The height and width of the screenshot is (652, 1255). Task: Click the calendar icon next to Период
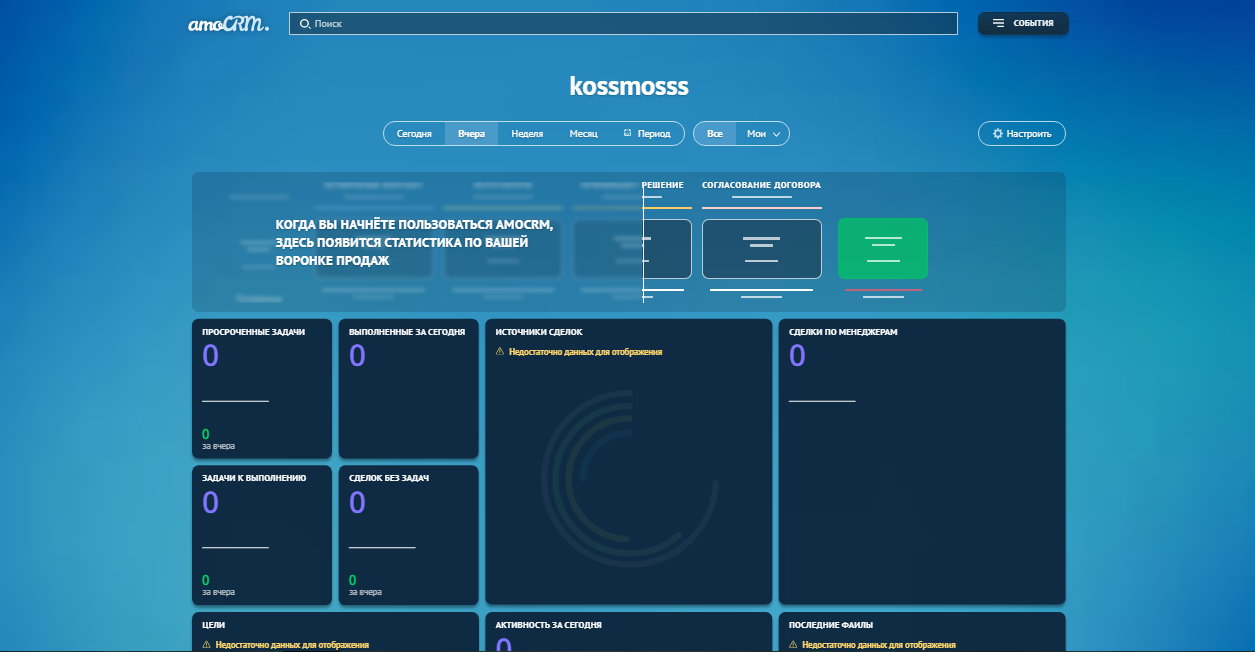627,133
